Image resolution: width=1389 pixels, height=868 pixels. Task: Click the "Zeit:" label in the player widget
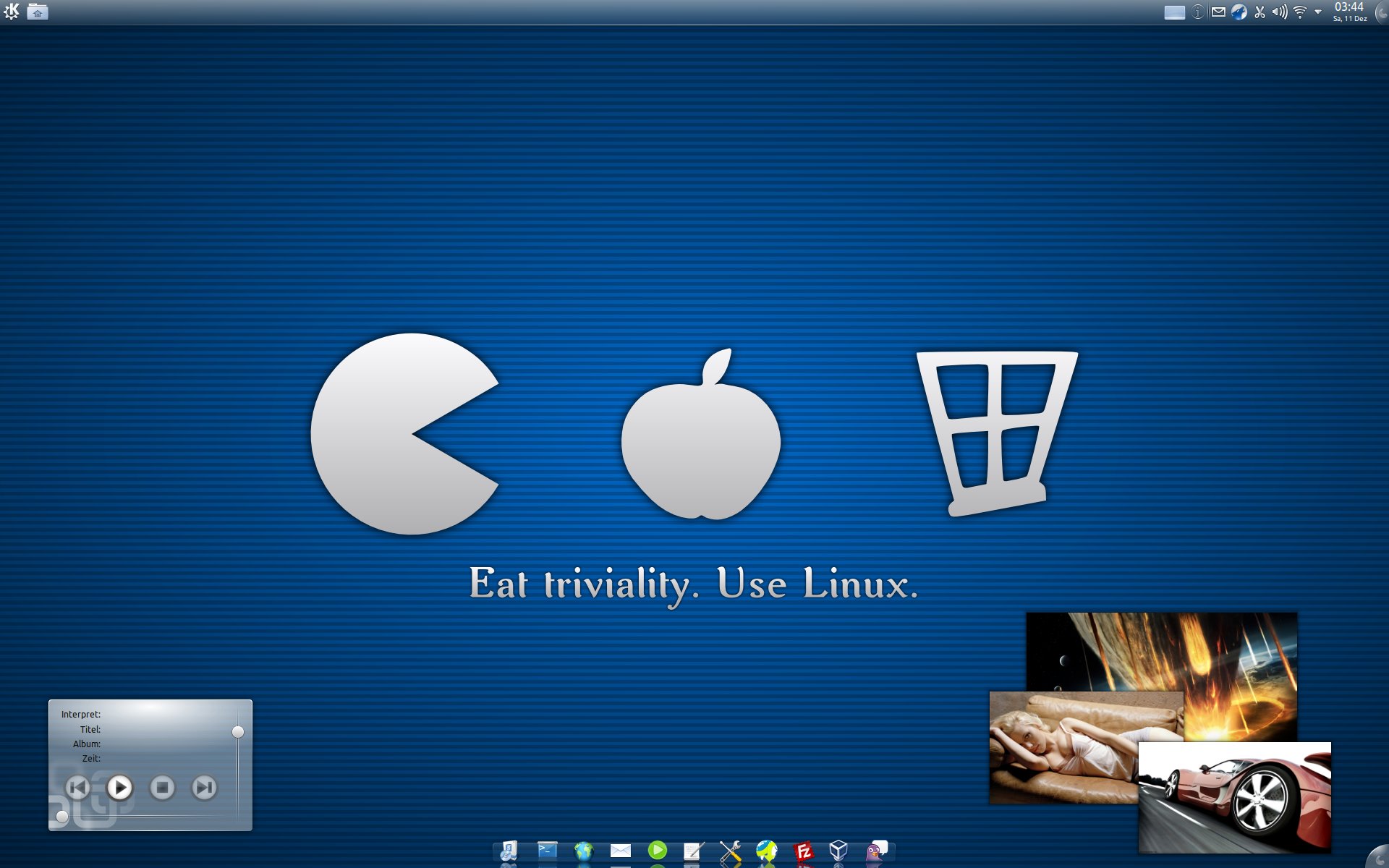click(91, 759)
